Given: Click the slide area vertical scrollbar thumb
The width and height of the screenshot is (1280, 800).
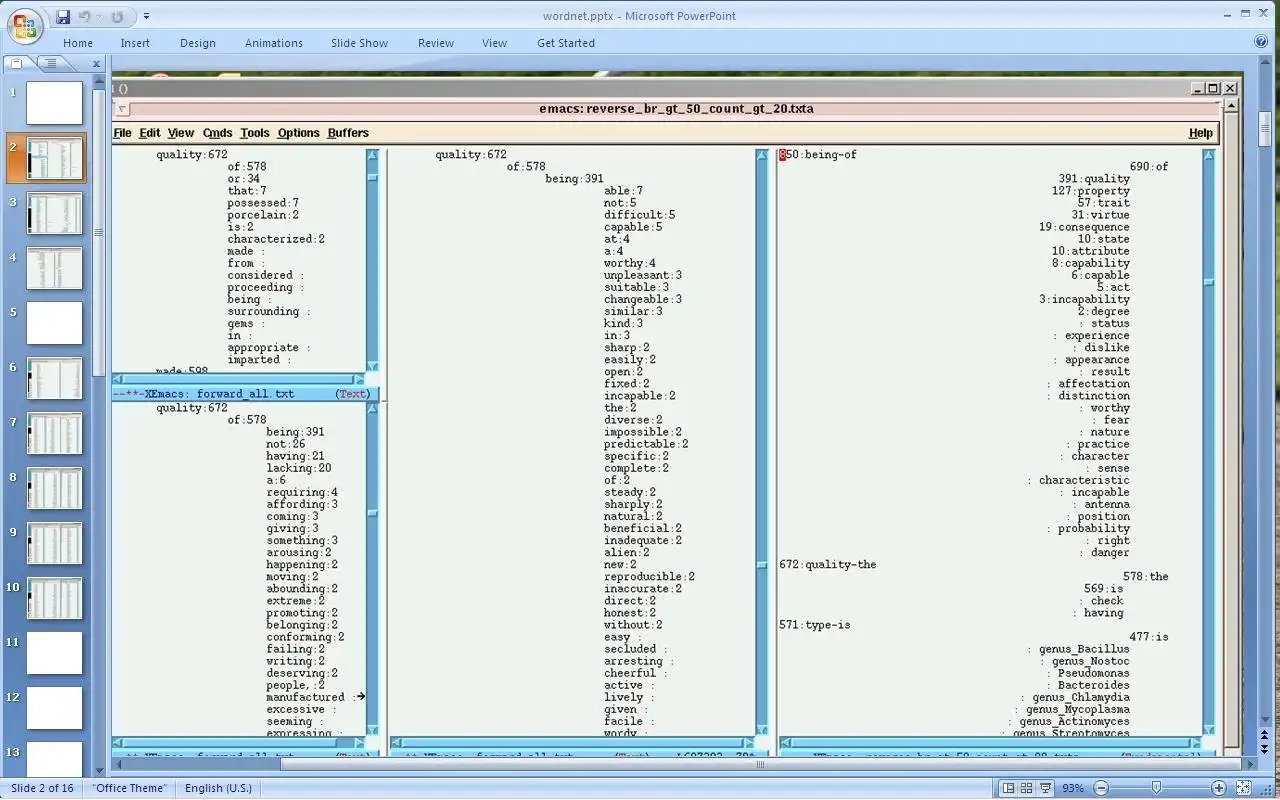Looking at the screenshot, I should pyautogui.click(x=1265, y=130).
